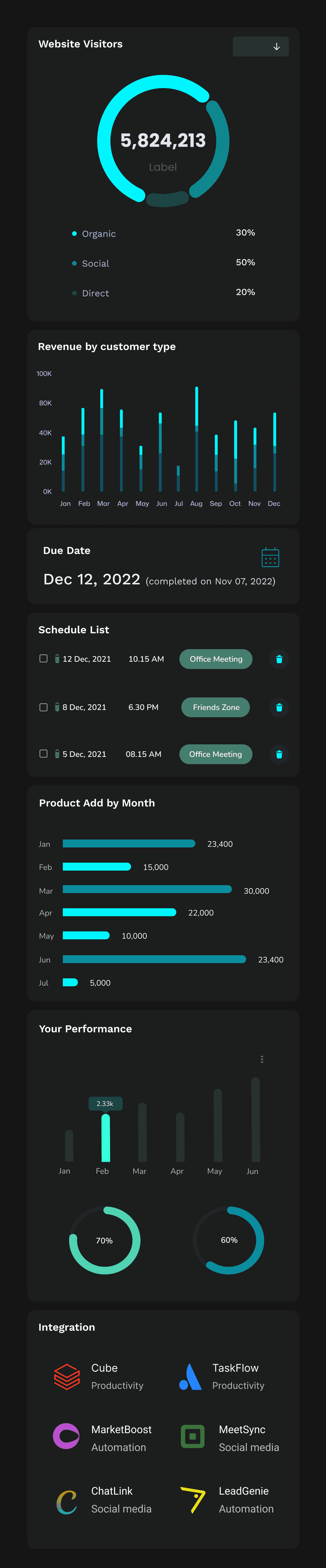Screen dimensions: 326x1568
Task: Click the MarketBoost purple logo
Action: point(66,1436)
